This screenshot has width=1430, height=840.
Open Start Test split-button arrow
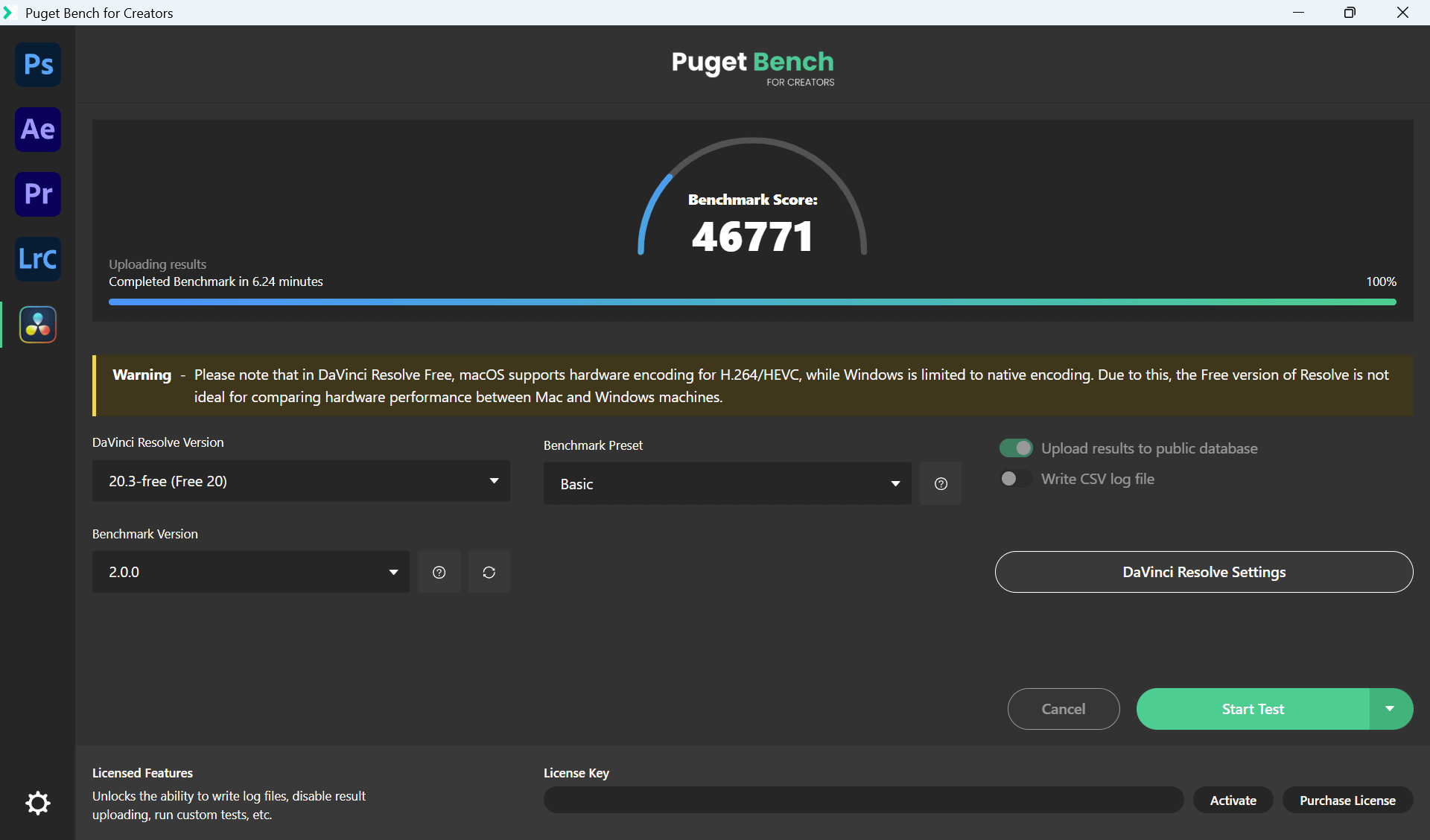1390,709
